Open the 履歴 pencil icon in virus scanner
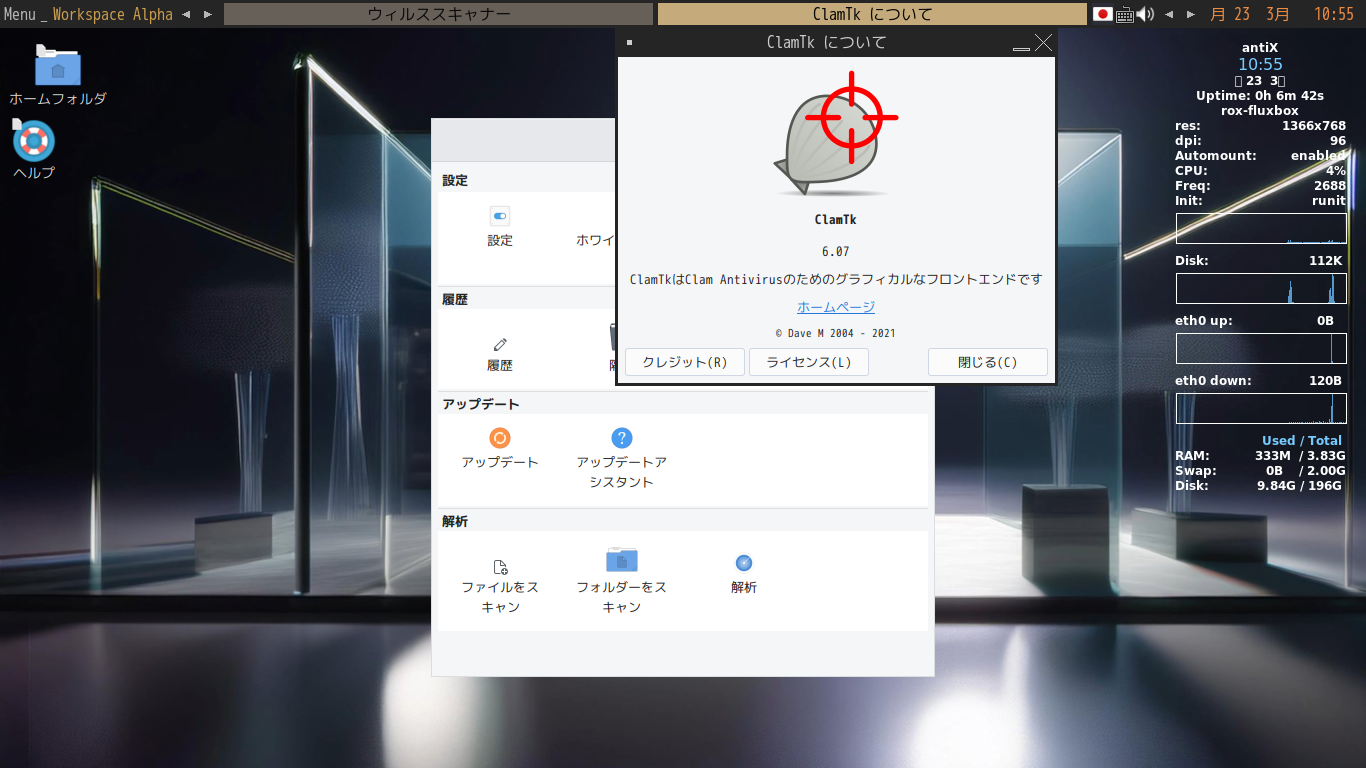This screenshot has width=1366, height=768. click(500, 344)
